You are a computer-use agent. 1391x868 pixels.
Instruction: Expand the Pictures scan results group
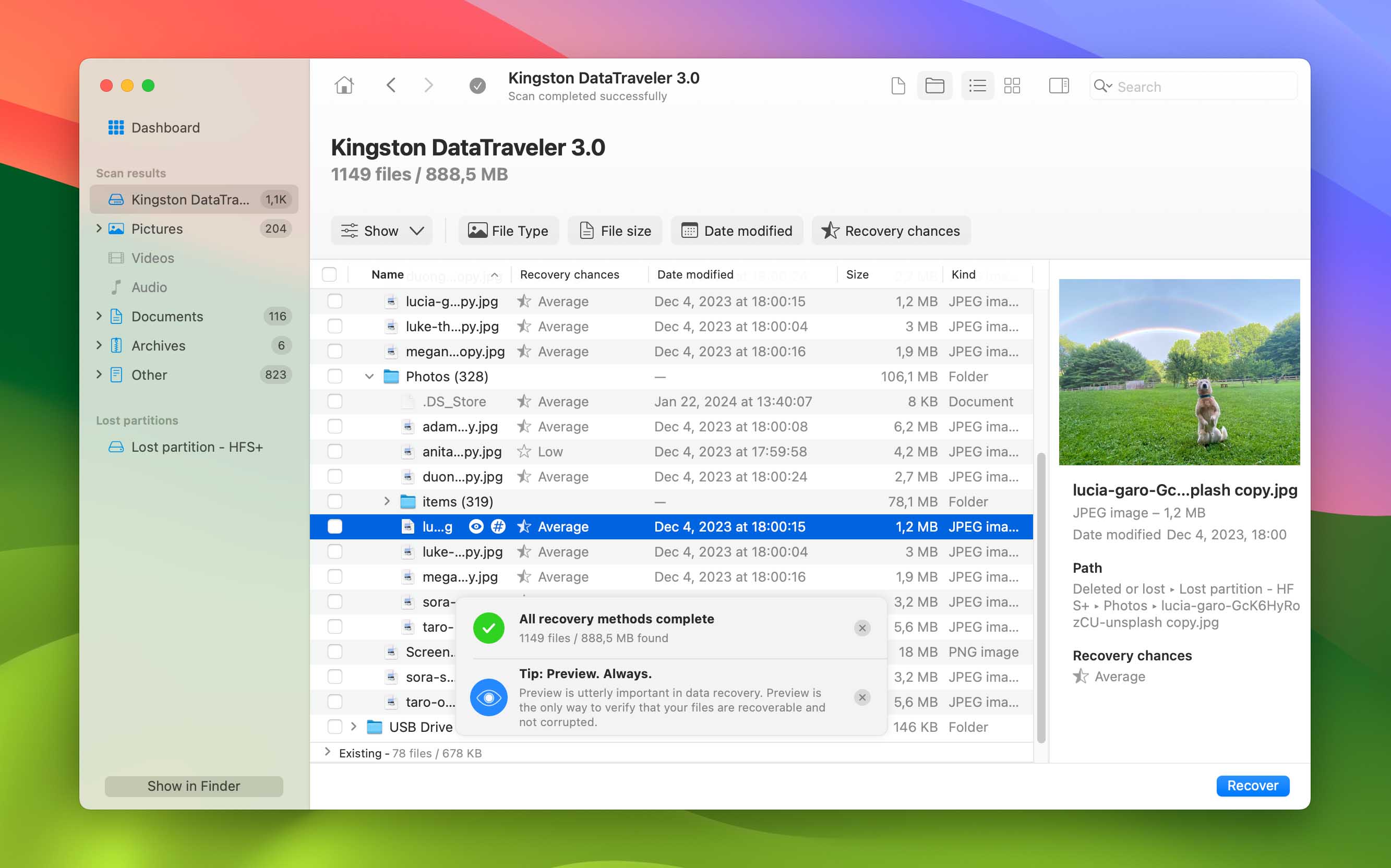98,229
